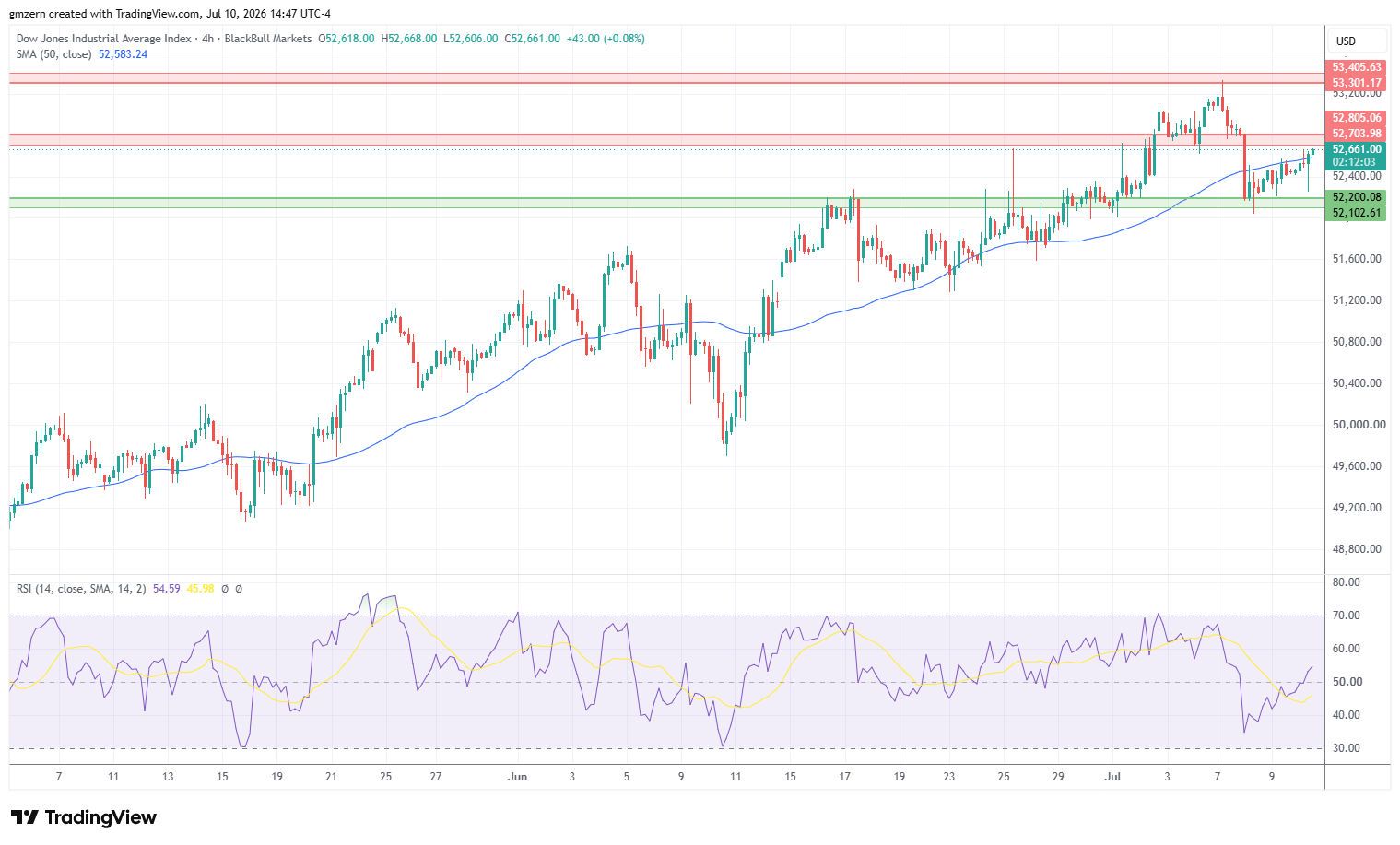Click the Jul label on the time axis
1400x845 pixels.
coord(1112,777)
